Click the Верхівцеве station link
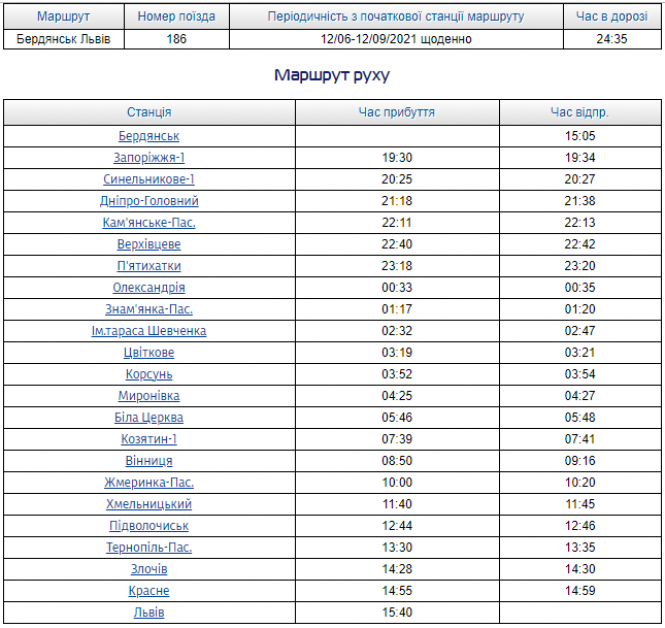 pyautogui.click(x=149, y=244)
